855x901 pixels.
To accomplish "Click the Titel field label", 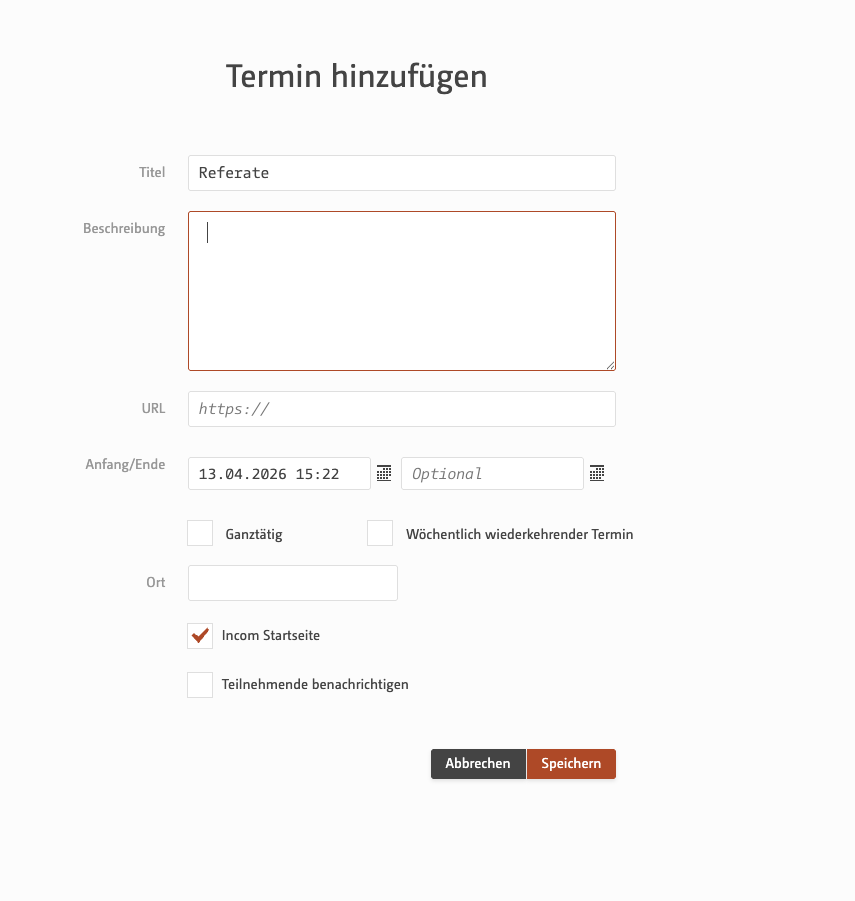I will [x=152, y=172].
